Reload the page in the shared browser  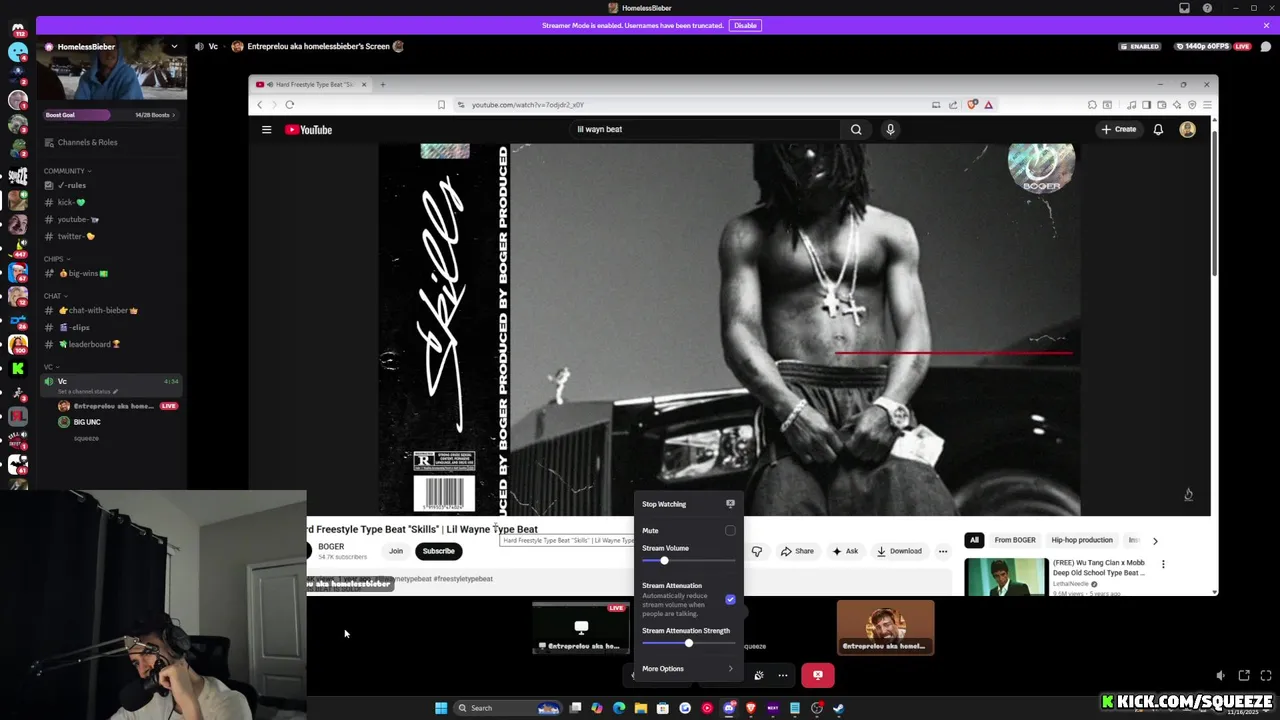coord(290,105)
